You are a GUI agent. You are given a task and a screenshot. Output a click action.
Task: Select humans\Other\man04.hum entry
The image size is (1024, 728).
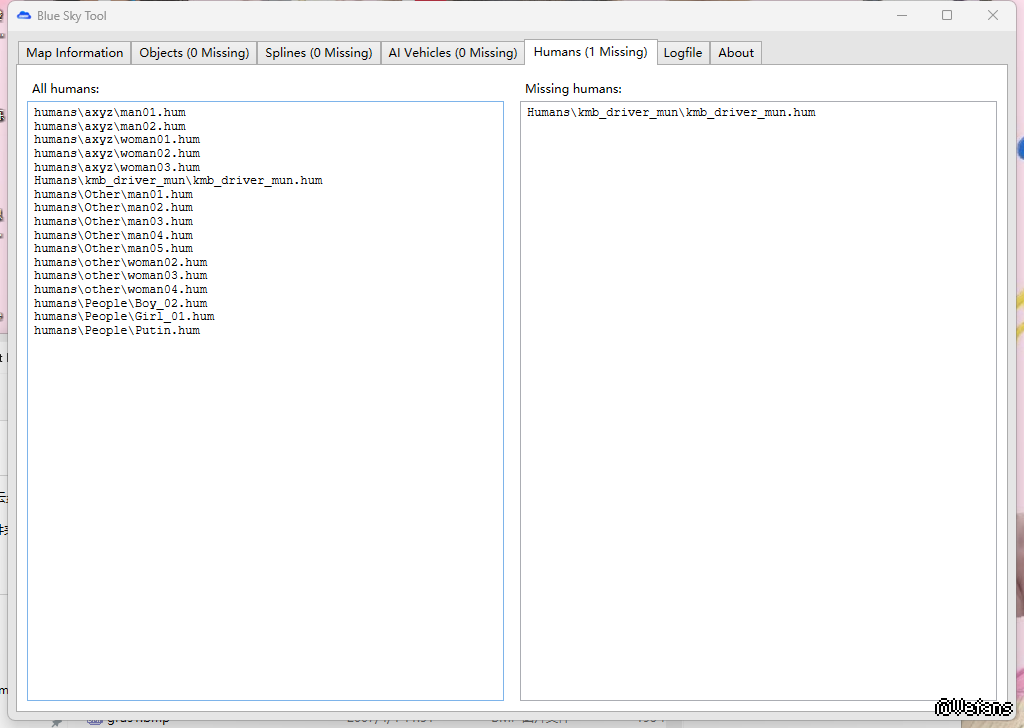coord(114,235)
